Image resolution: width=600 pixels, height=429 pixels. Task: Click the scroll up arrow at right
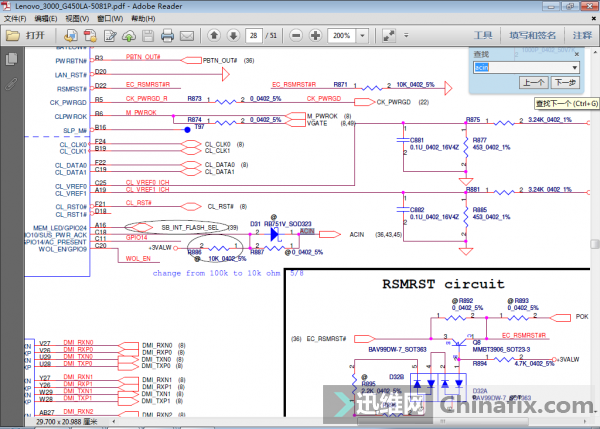[x=595, y=52]
